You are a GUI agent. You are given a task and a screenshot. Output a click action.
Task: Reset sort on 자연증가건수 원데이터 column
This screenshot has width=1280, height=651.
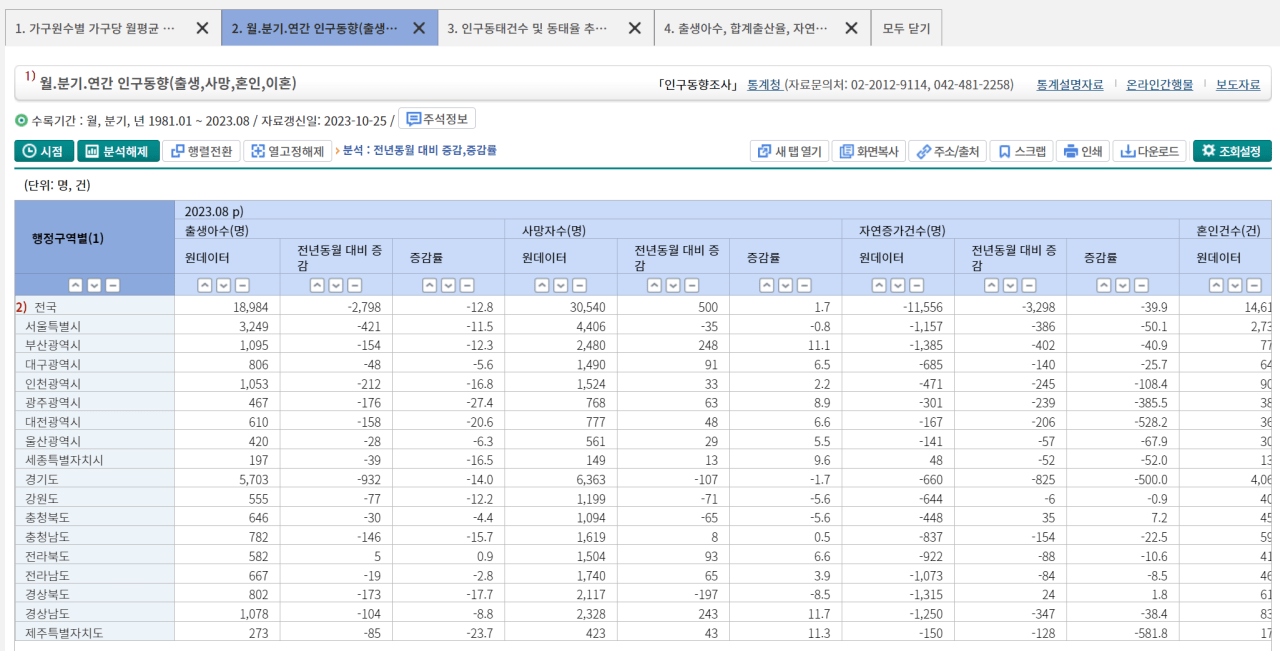pos(917,285)
